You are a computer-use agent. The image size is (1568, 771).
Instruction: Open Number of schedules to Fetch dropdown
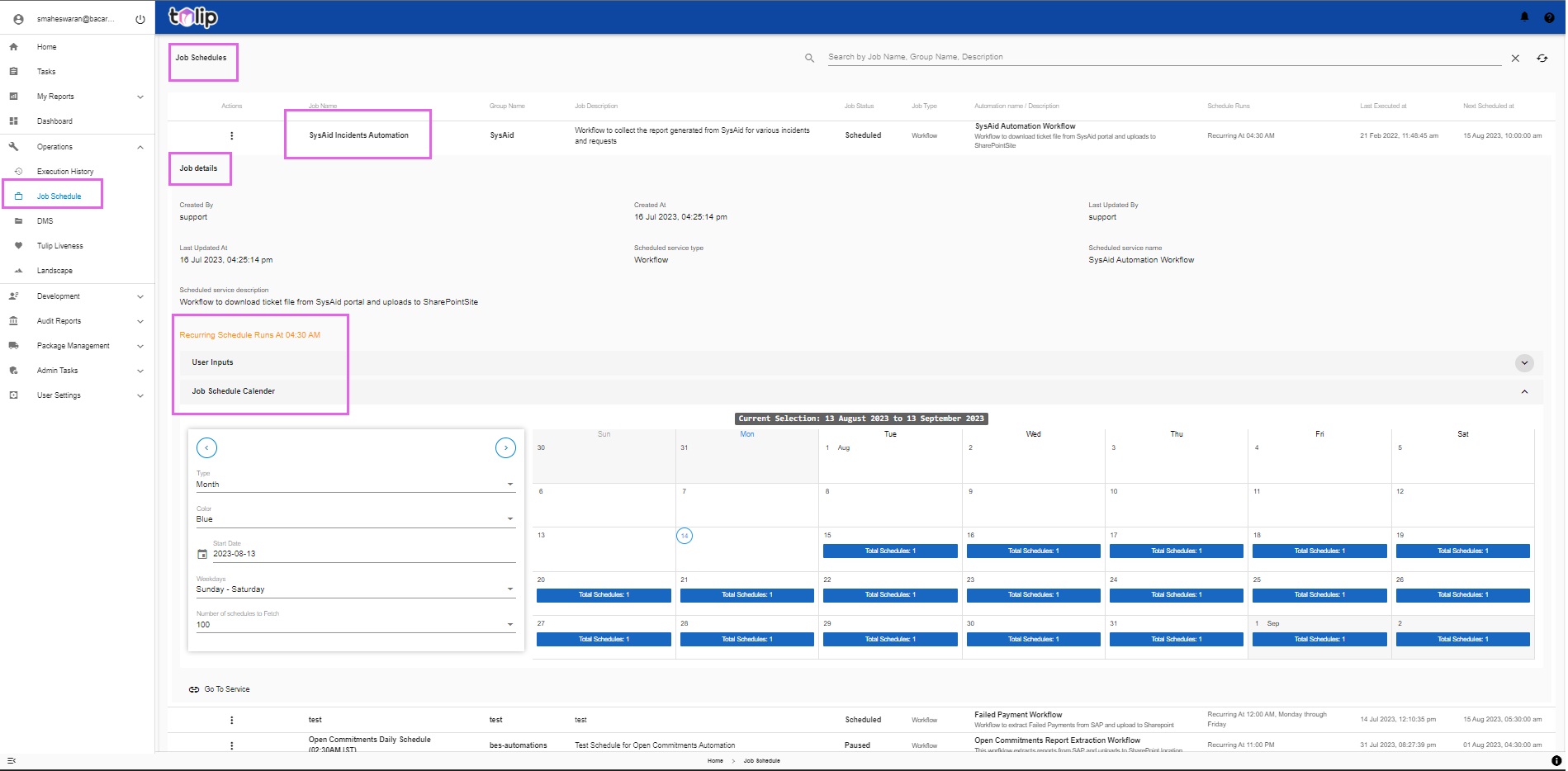(356, 625)
